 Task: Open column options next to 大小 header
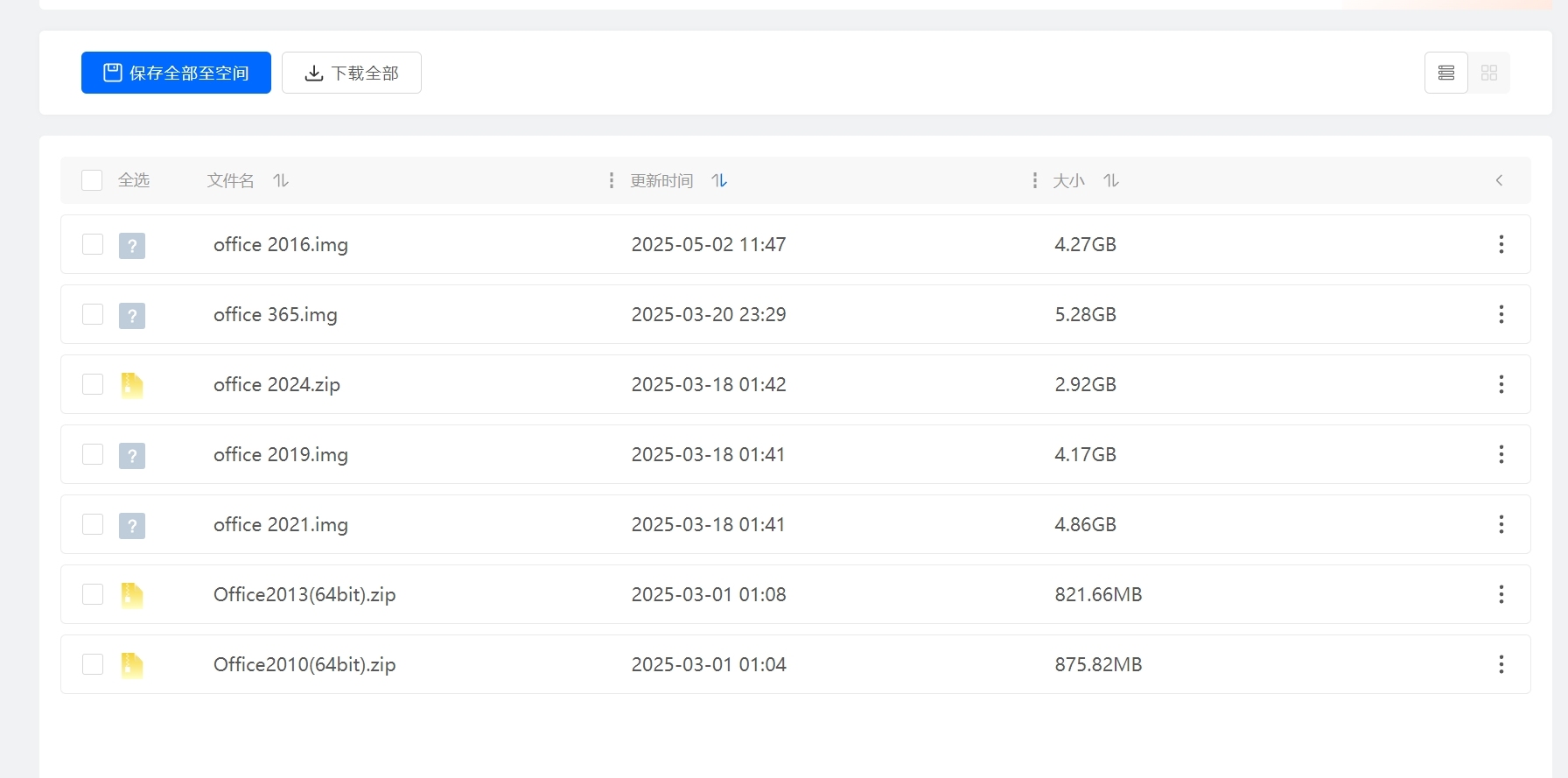(x=1034, y=180)
